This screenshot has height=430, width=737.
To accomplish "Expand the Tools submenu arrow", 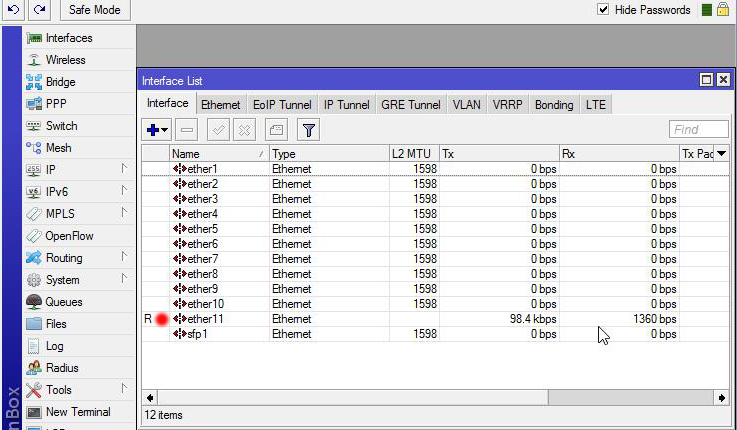I will click(x=124, y=388).
